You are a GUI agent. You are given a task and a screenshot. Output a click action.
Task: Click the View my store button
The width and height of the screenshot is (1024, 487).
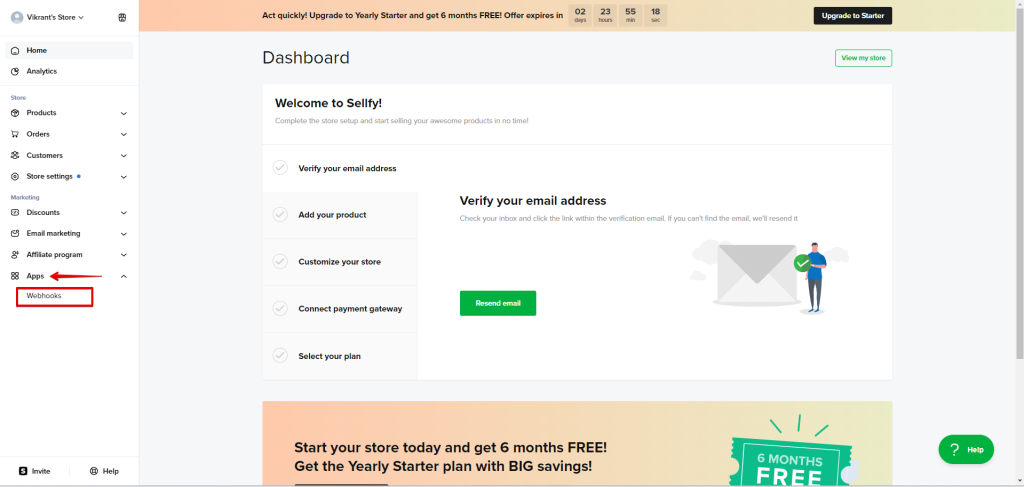pyautogui.click(x=863, y=58)
